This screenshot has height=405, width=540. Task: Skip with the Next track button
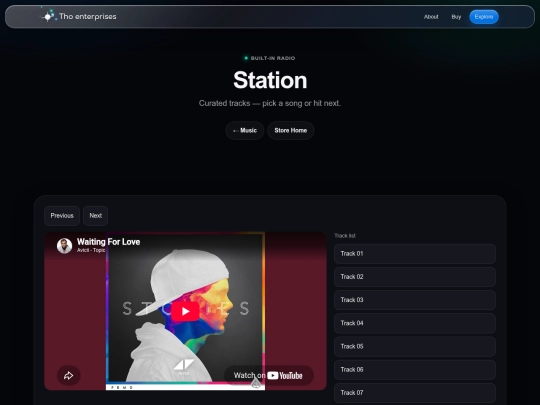[95, 216]
